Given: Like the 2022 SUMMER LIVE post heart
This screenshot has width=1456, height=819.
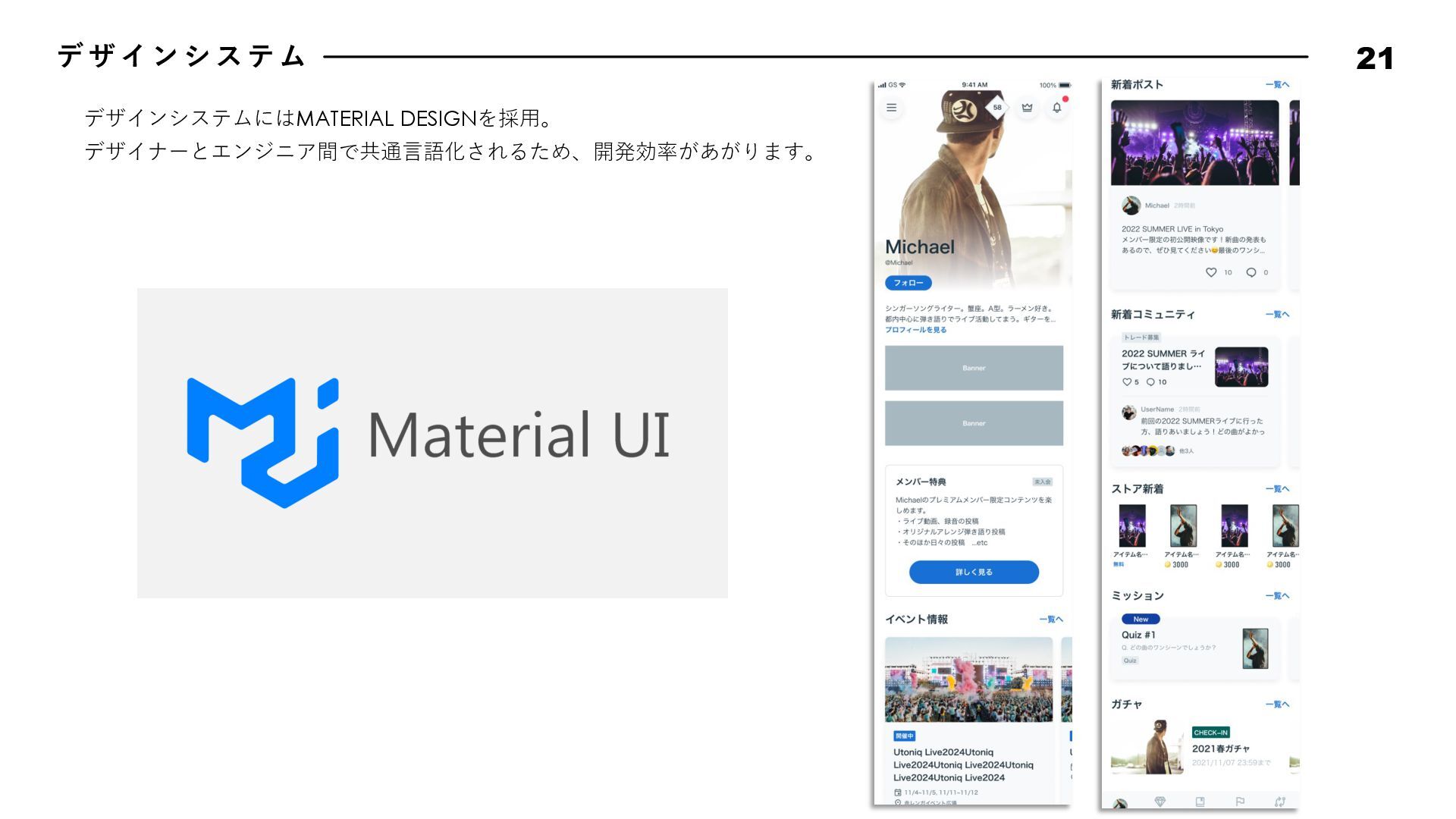Looking at the screenshot, I should [x=1210, y=272].
